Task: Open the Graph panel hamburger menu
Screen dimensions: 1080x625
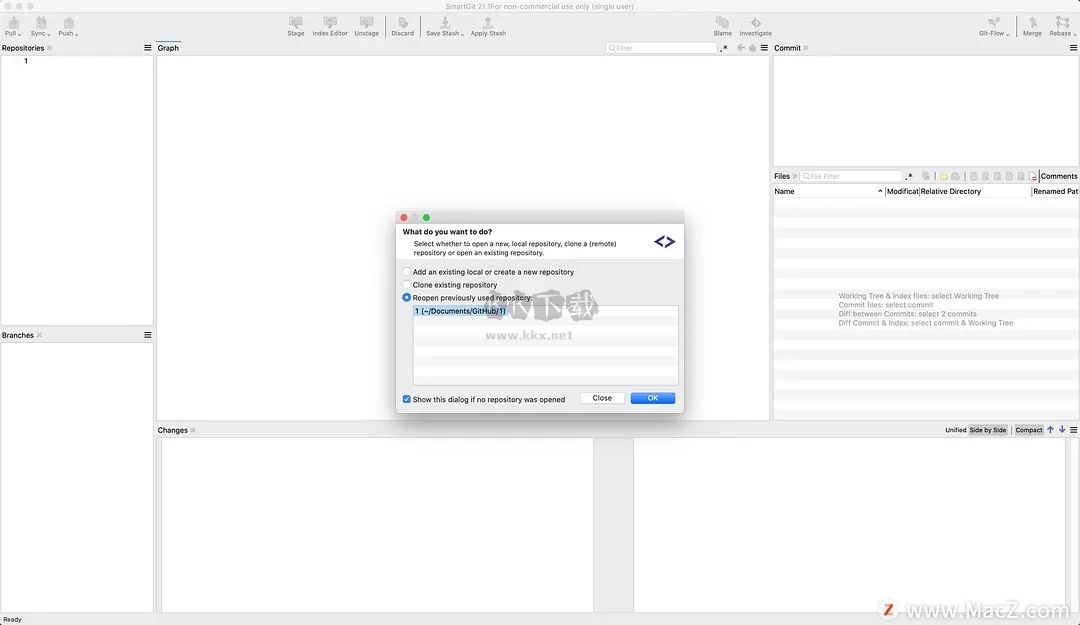Action: (764, 48)
